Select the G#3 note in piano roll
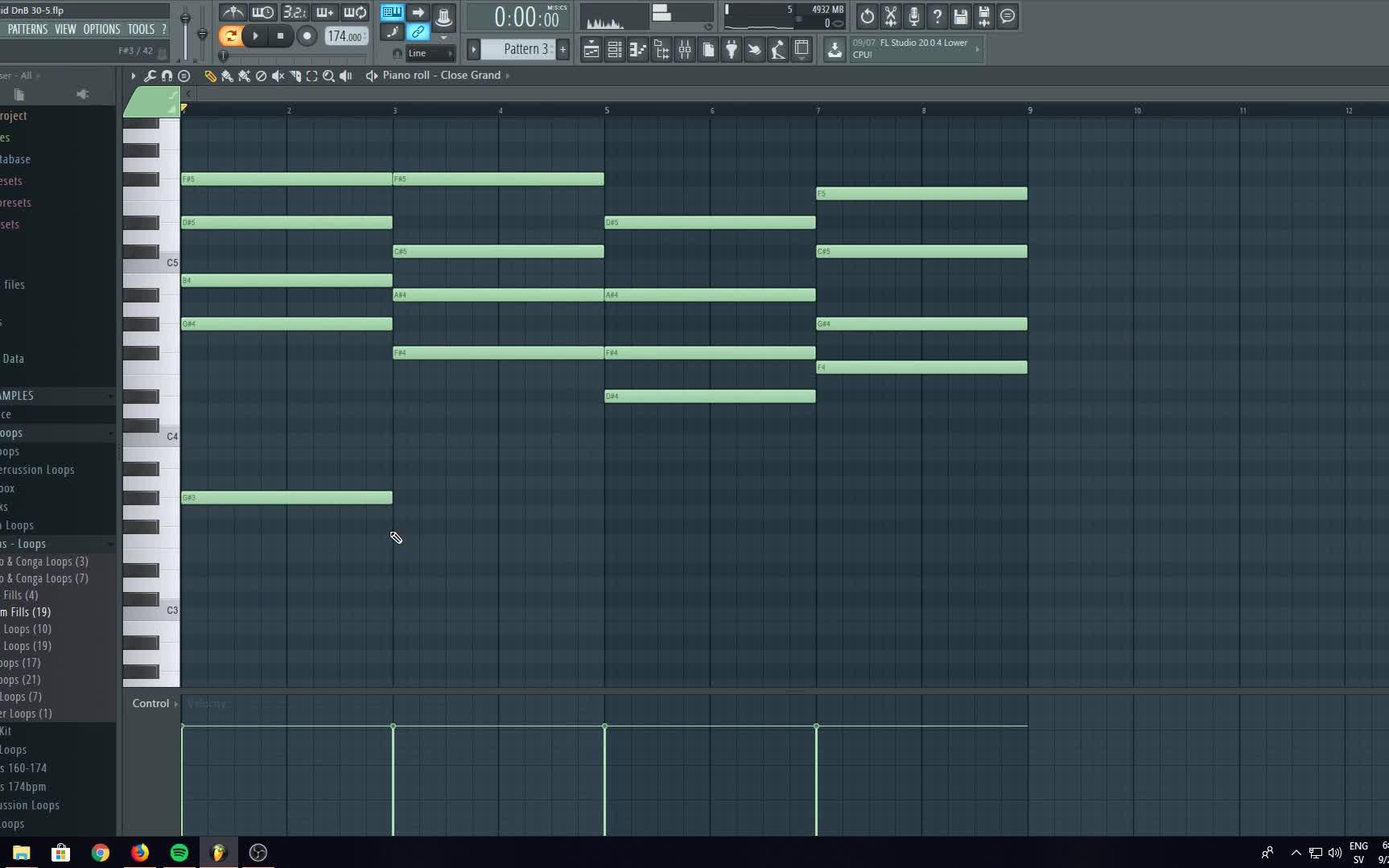 (286, 498)
